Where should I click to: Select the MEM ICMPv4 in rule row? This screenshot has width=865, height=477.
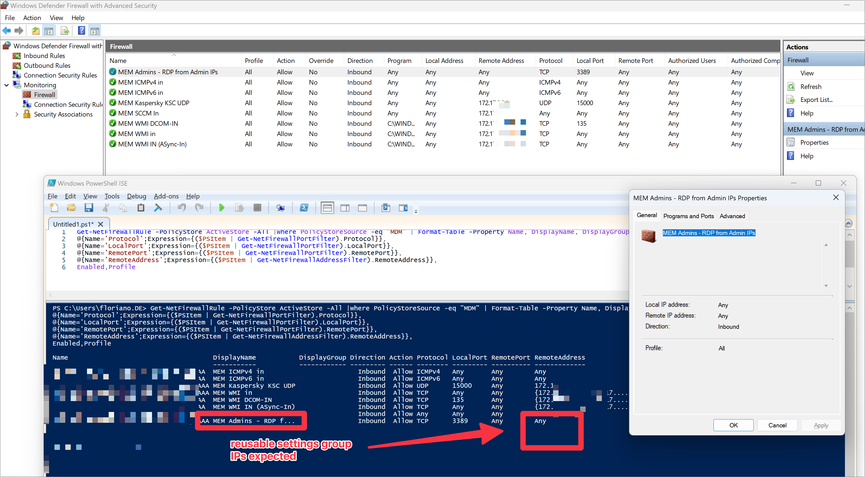444,83
